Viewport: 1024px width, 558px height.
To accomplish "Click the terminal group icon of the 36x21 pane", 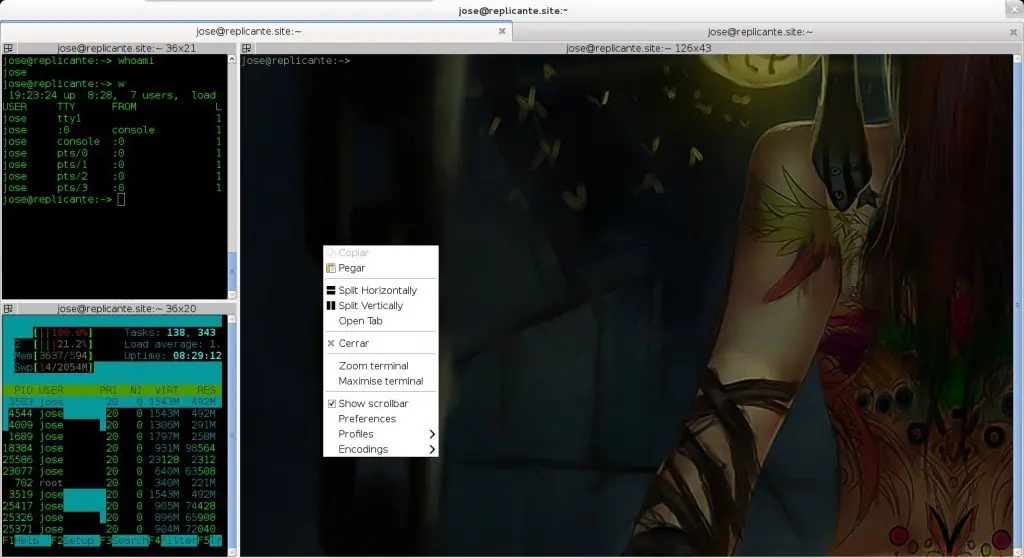I will 8,48.
